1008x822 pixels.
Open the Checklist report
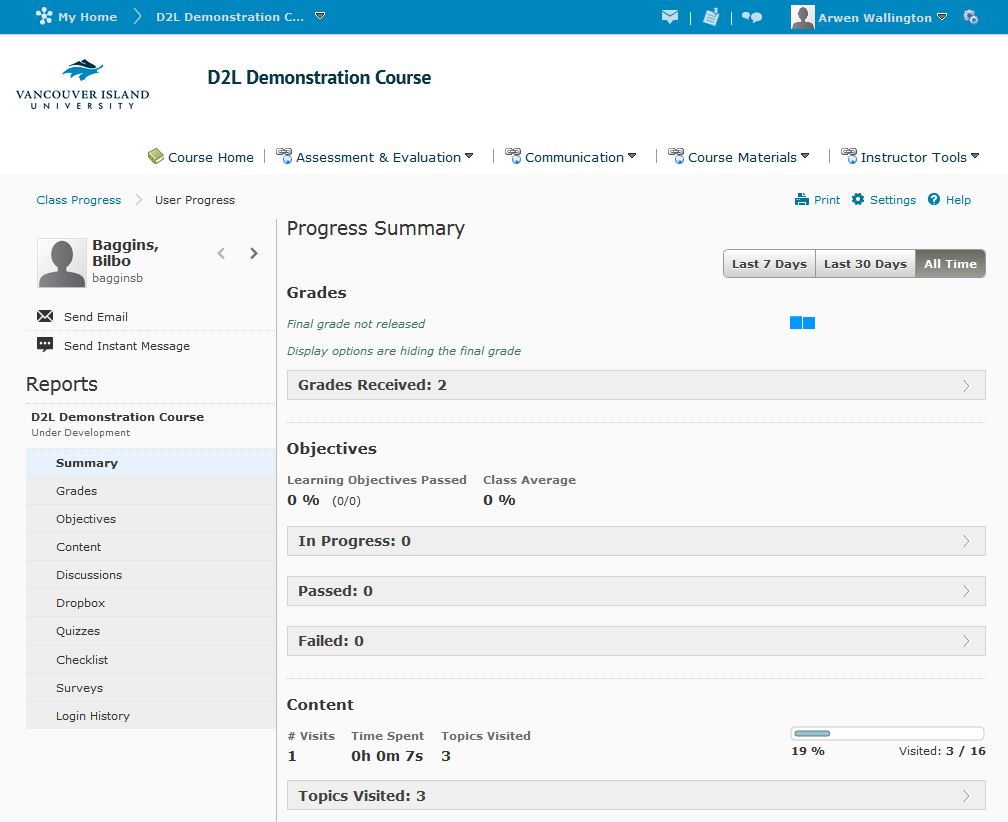pyautogui.click(x=151, y=660)
